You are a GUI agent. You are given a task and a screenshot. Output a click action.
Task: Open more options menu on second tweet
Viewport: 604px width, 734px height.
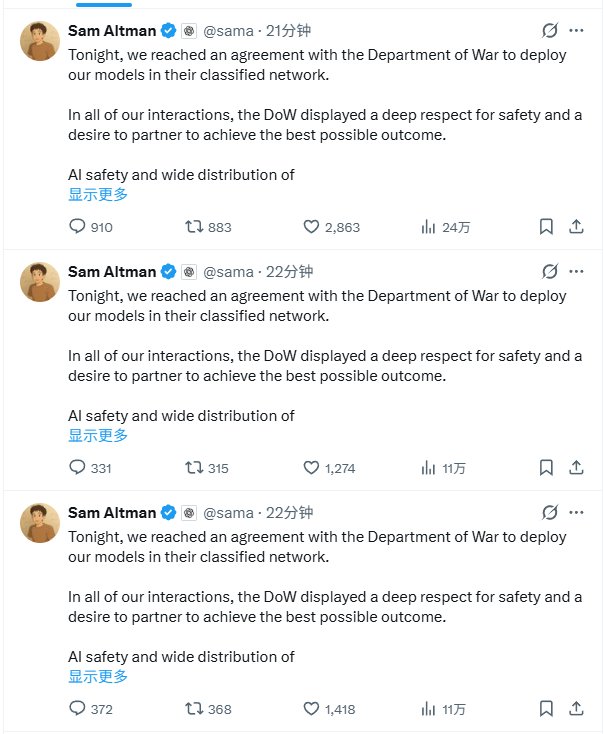tap(576, 271)
